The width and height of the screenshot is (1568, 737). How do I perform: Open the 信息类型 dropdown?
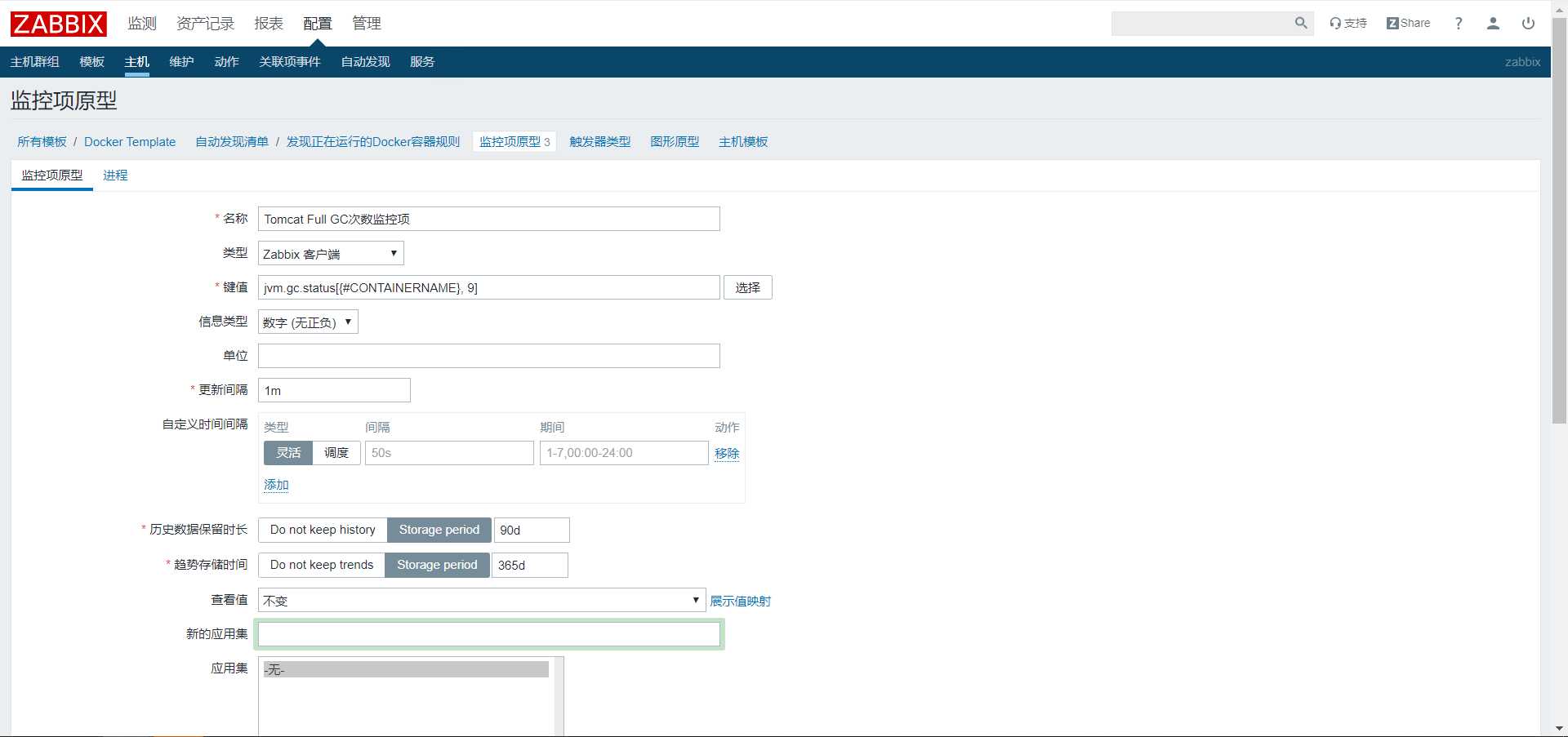click(308, 322)
